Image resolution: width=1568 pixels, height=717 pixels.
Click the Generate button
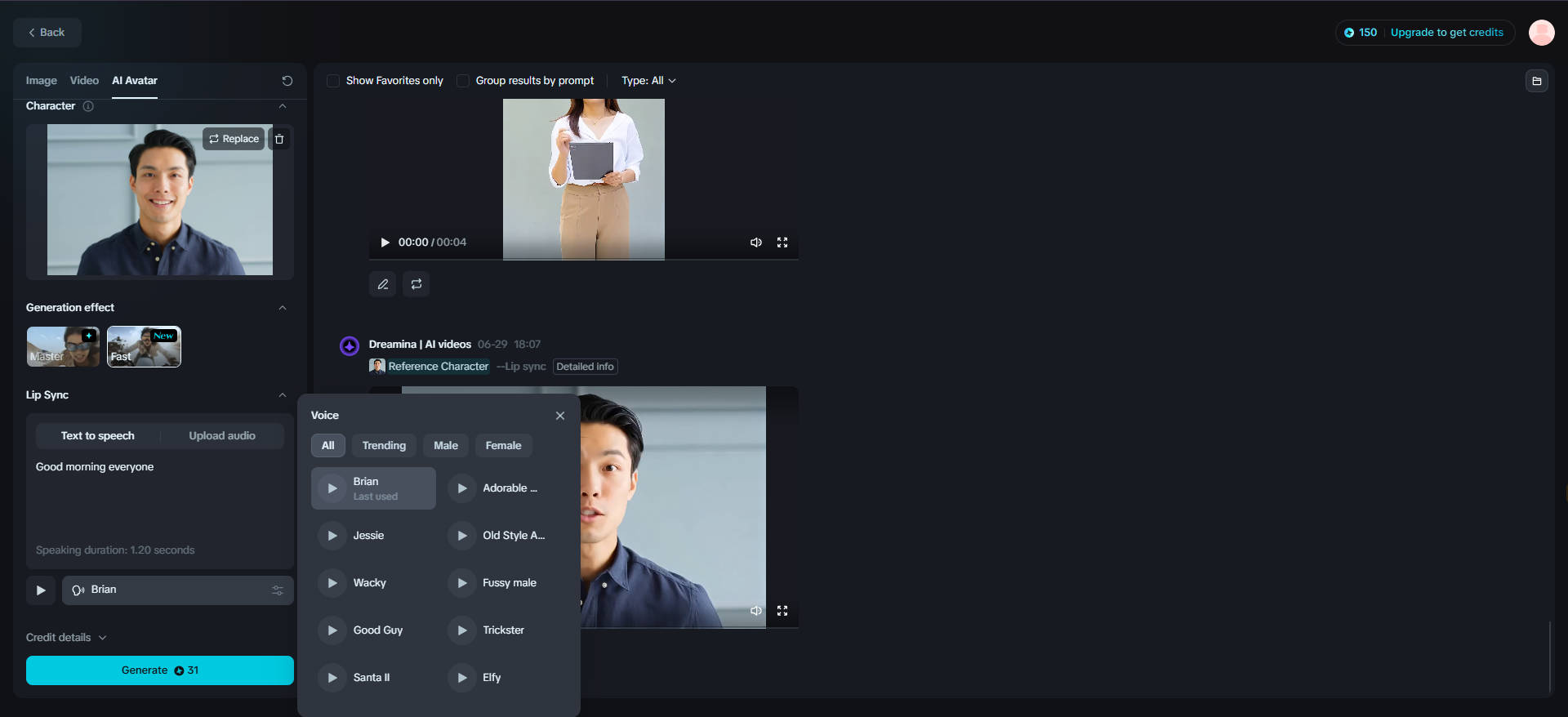[160, 670]
